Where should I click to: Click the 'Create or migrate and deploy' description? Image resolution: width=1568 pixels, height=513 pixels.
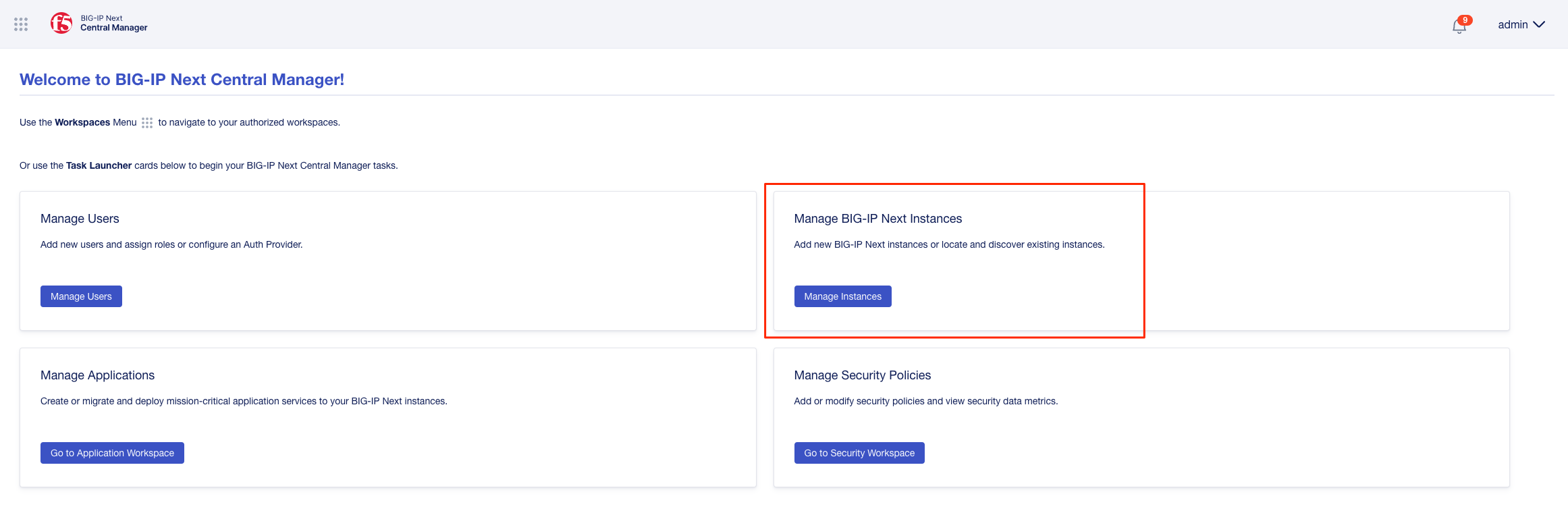pos(244,401)
